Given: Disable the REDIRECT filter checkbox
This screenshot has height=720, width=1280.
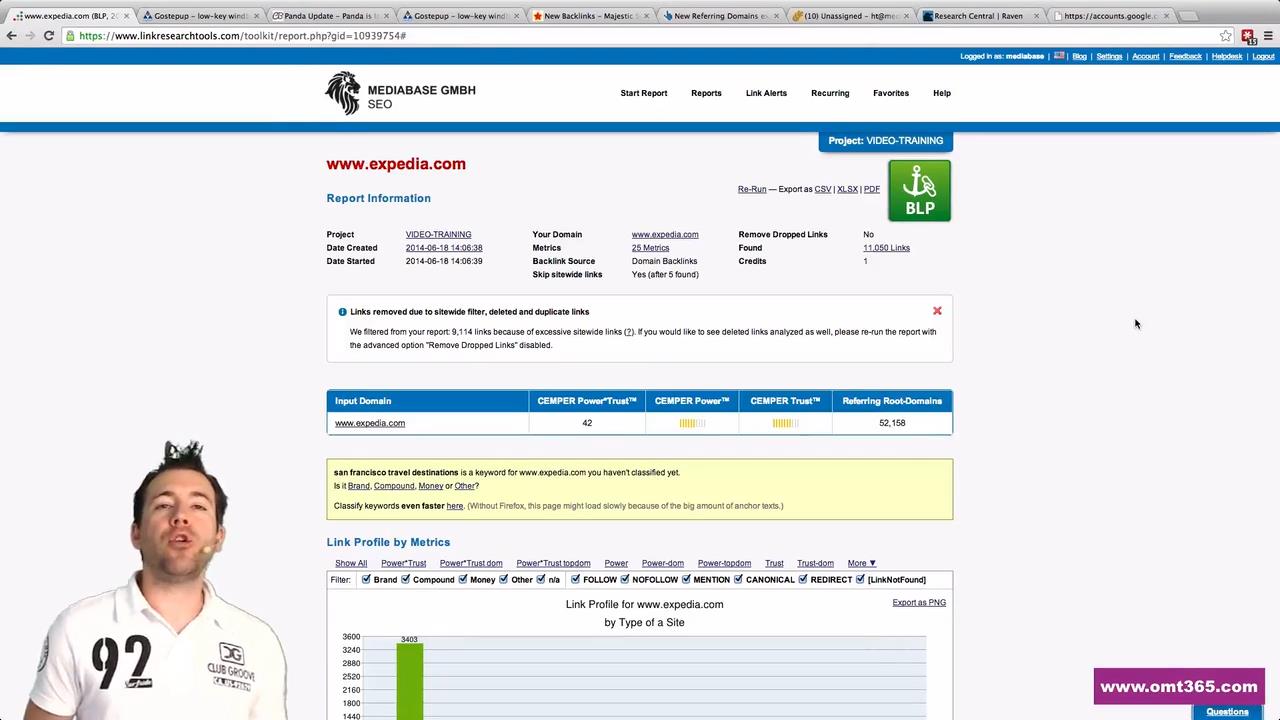Looking at the screenshot, I should pyautogui.click(x=803, y=580).
